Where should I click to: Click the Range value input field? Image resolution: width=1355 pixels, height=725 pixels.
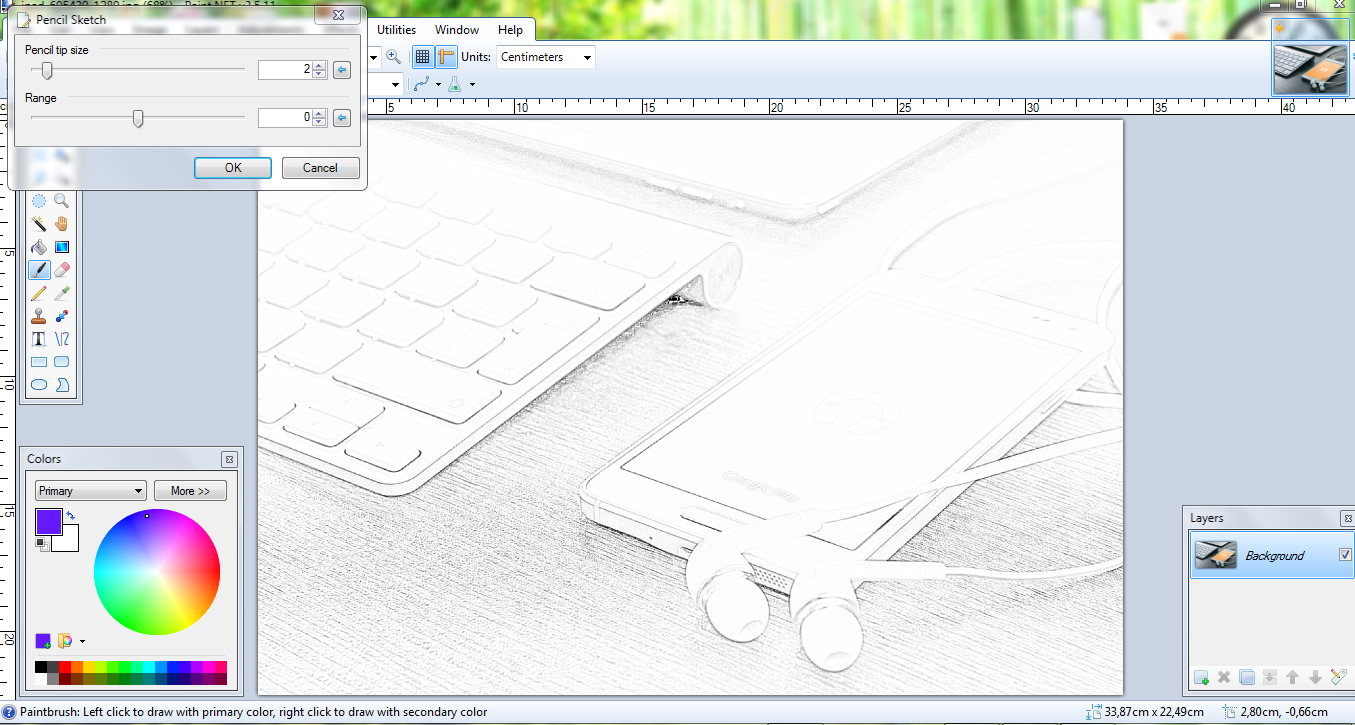point(285,118)
